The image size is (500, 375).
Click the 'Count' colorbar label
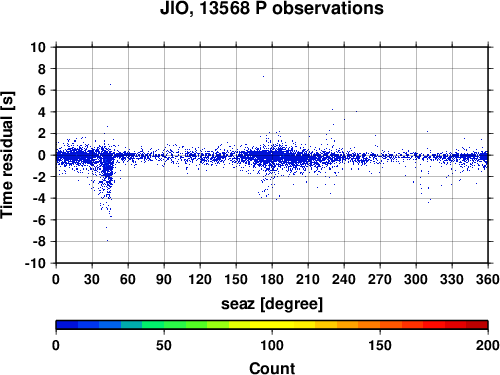coord(272,368)
